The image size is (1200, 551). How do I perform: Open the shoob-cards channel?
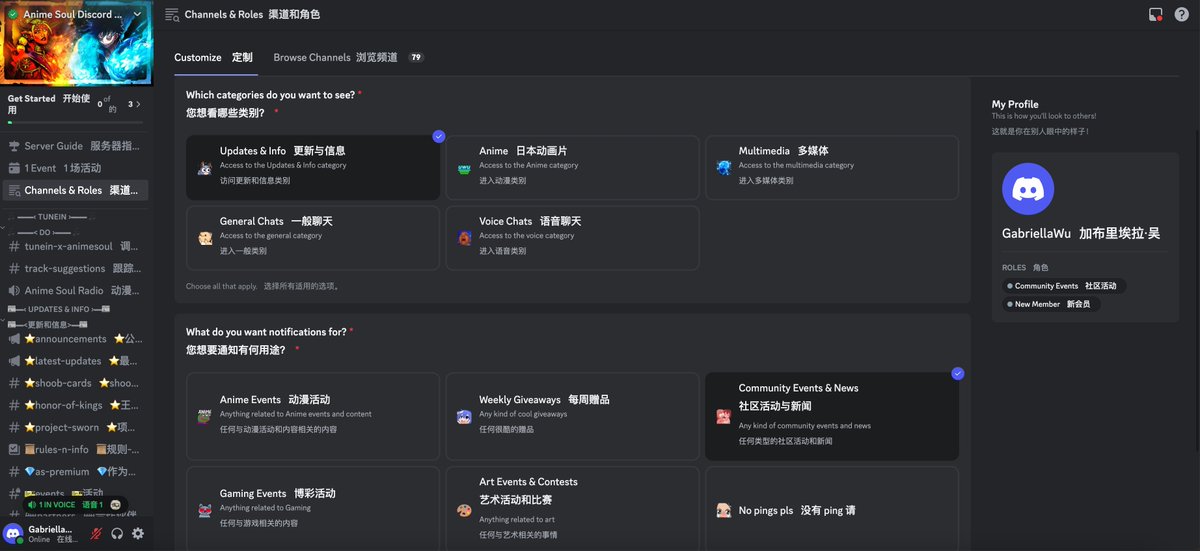74,383
